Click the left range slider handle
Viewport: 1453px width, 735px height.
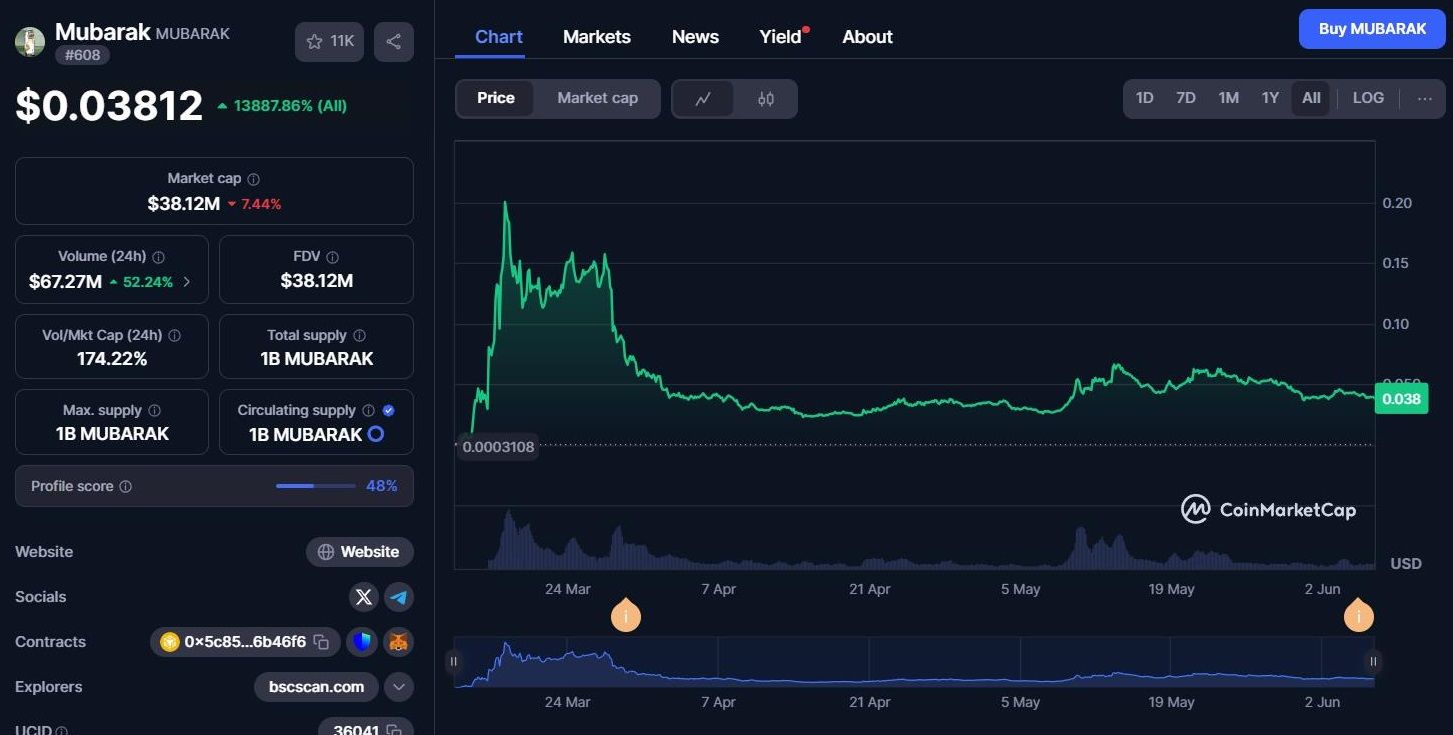coord(454,661)
